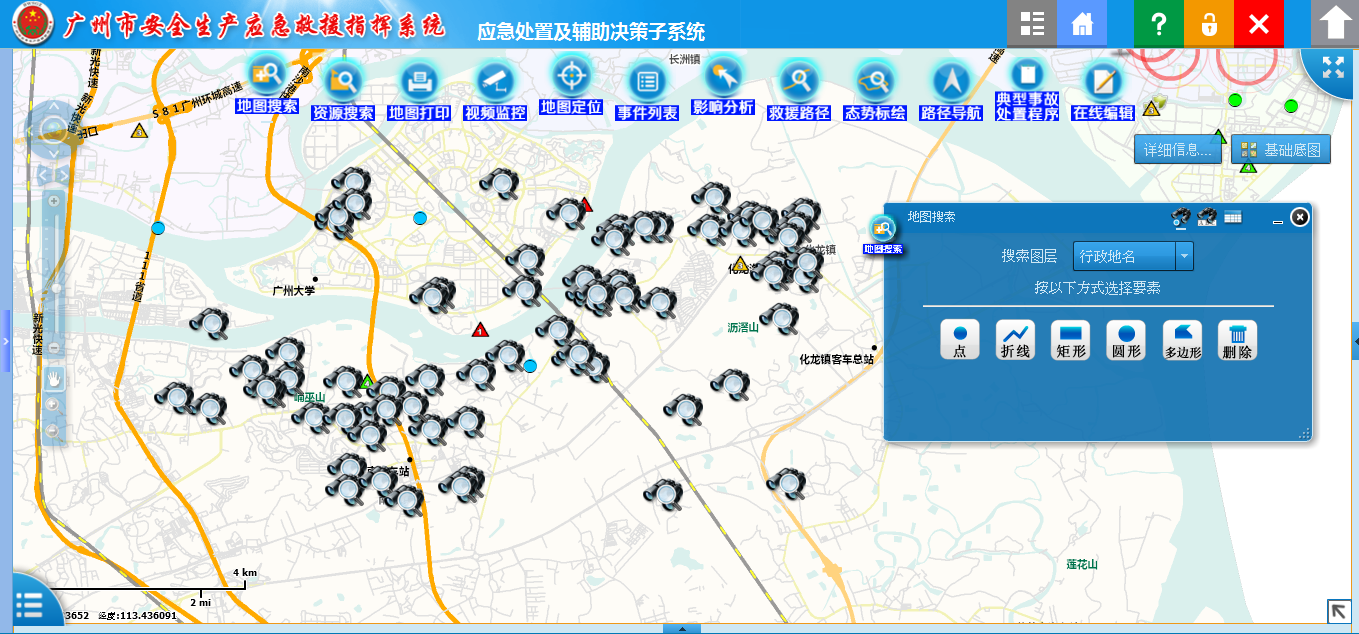Screen dimensions: 1359x634
Task: Click the grid layout icon in the header
Action: tap(1032, 23)
